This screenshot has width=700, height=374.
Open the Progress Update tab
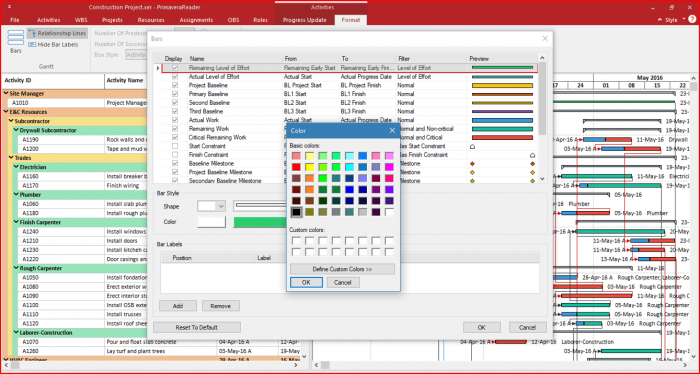click(x=304, y=20)
